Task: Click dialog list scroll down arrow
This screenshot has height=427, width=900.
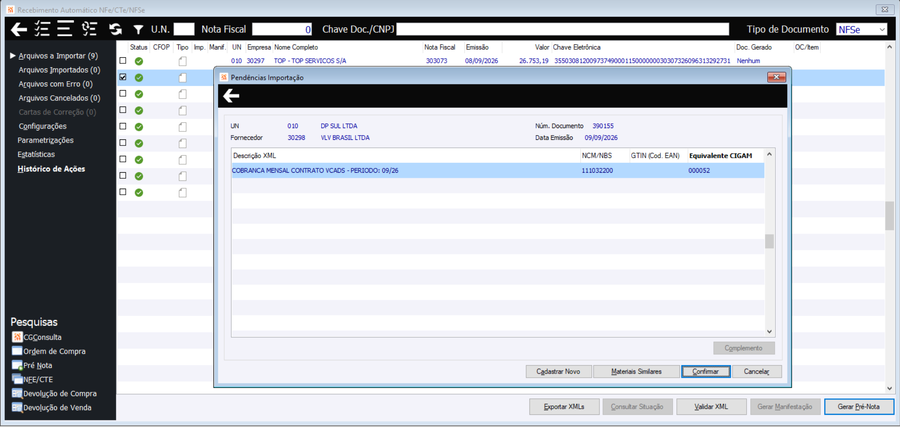Action: (x=769, y=331)
